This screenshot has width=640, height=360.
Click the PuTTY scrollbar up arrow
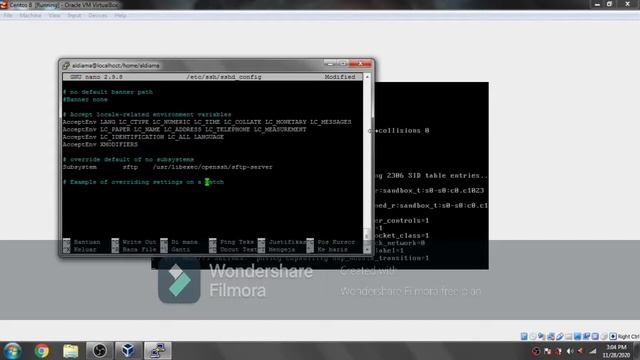click(367, 77)
